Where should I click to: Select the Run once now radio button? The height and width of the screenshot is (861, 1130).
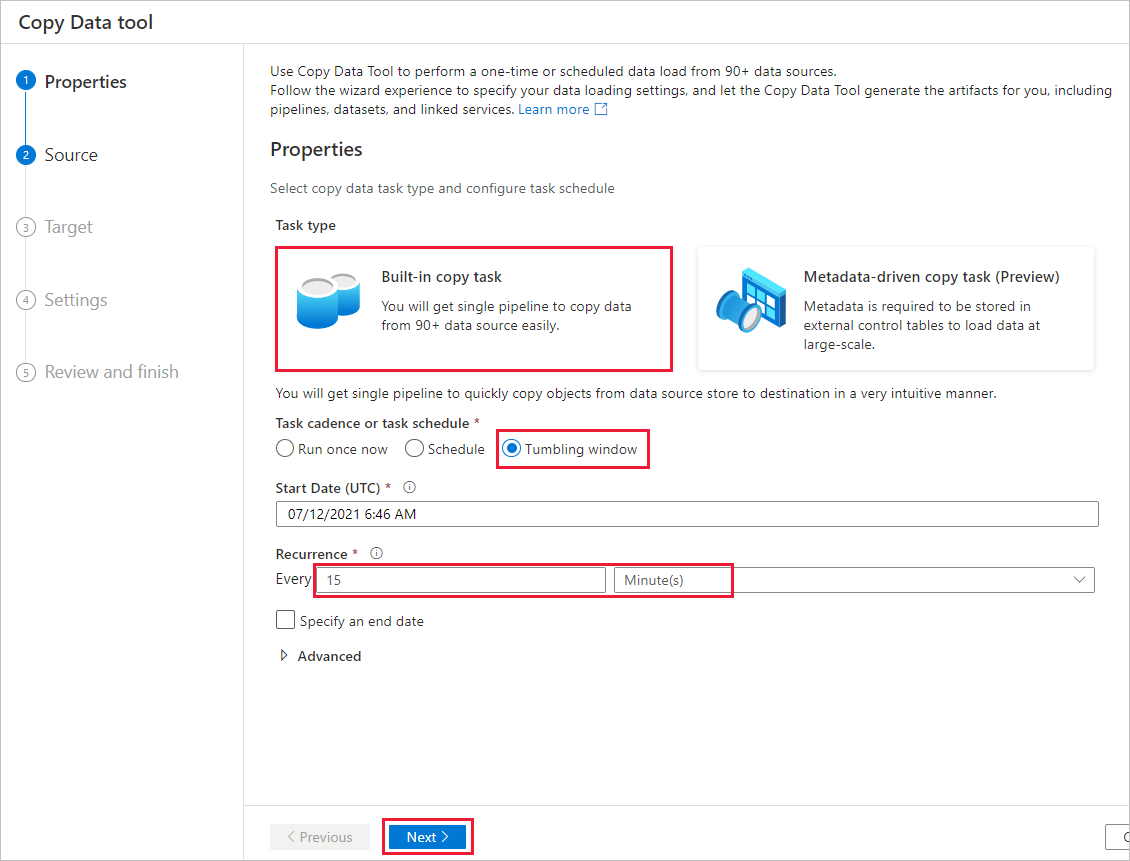(x=285, y=449)
